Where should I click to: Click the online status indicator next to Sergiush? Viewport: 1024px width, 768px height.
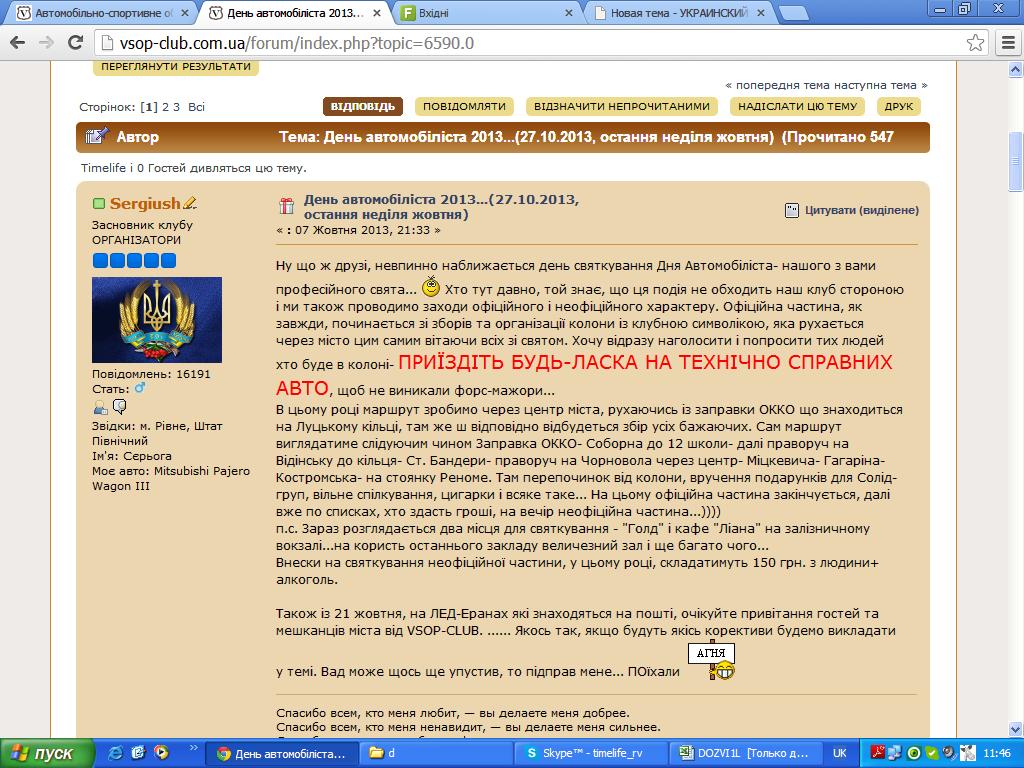tap(99, 204)
